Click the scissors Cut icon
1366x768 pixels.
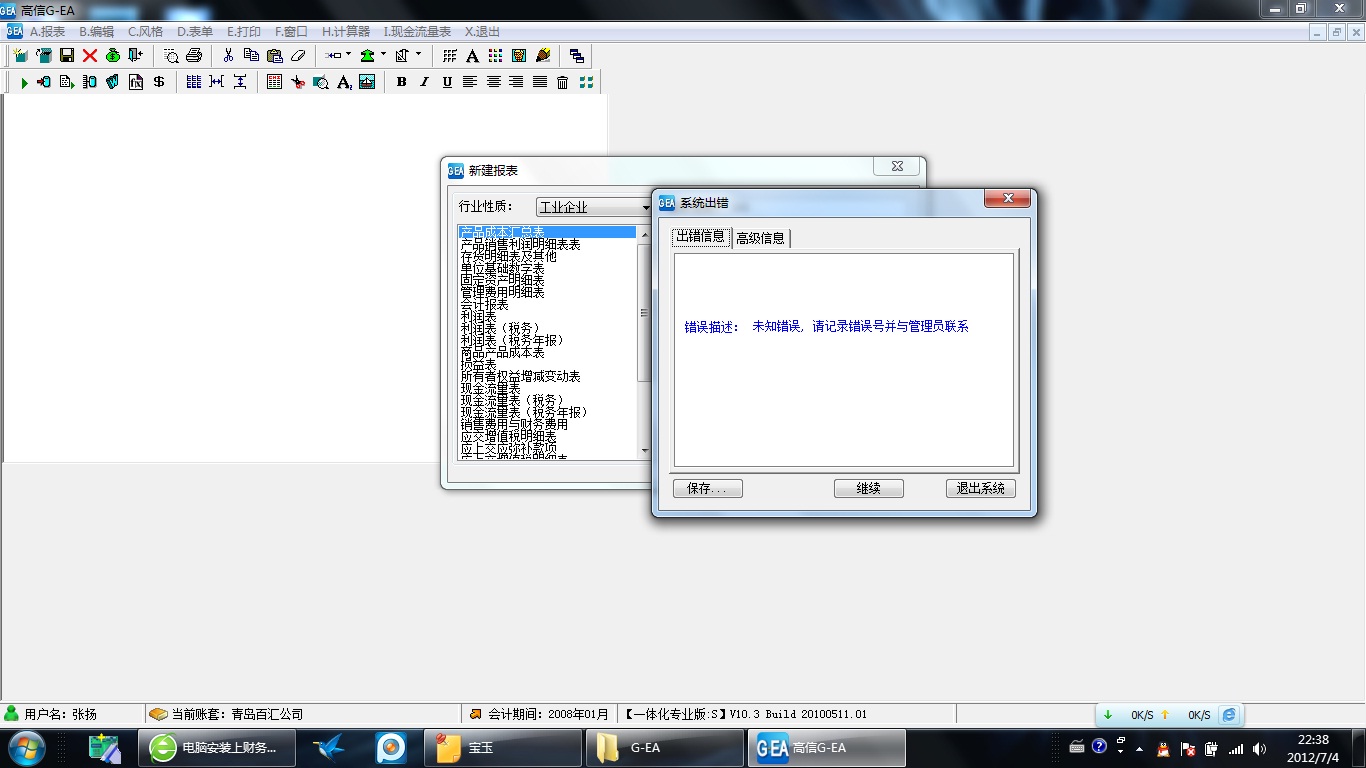point(228,56)
